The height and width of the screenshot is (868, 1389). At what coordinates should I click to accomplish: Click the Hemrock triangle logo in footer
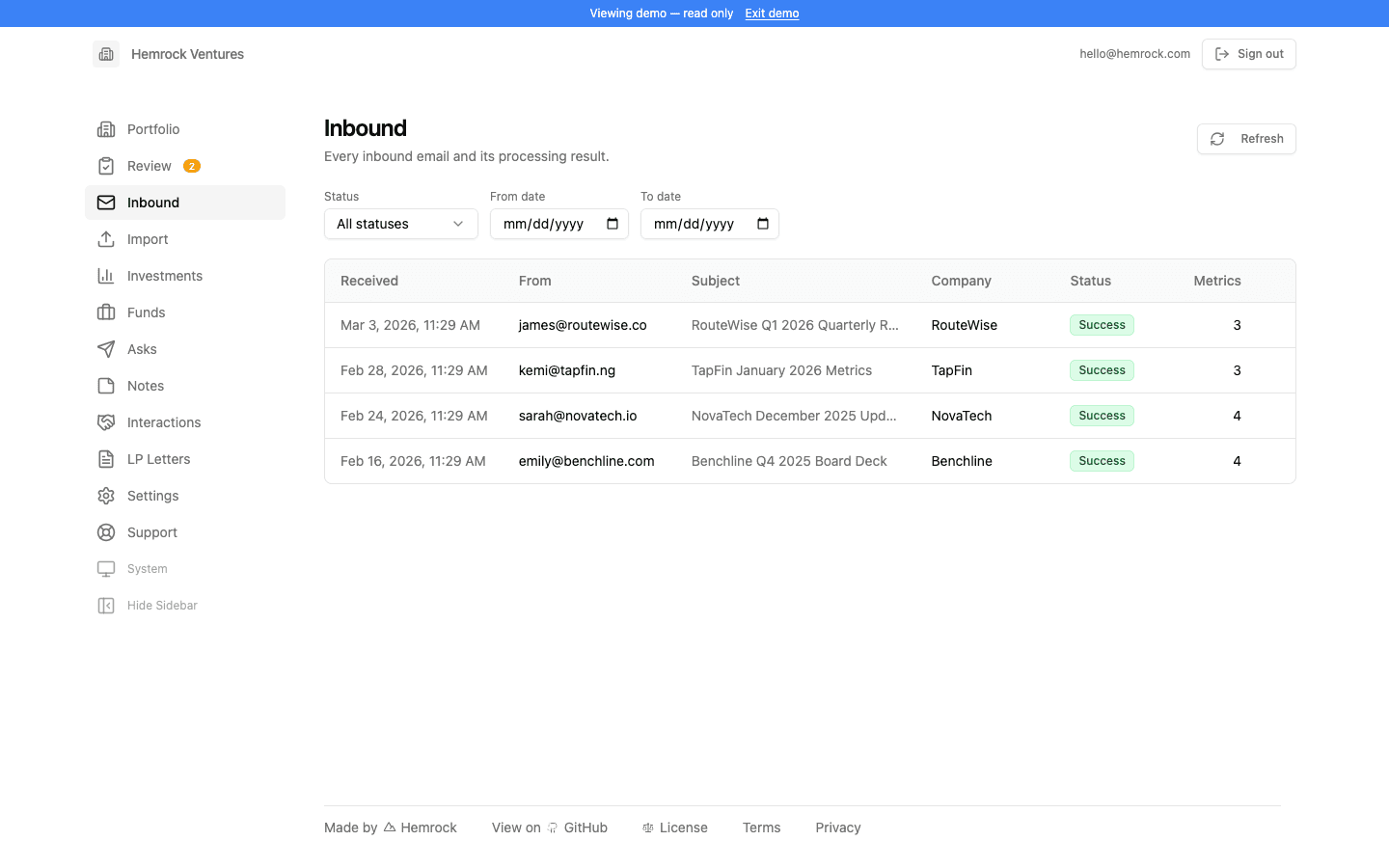pos(390,827)
